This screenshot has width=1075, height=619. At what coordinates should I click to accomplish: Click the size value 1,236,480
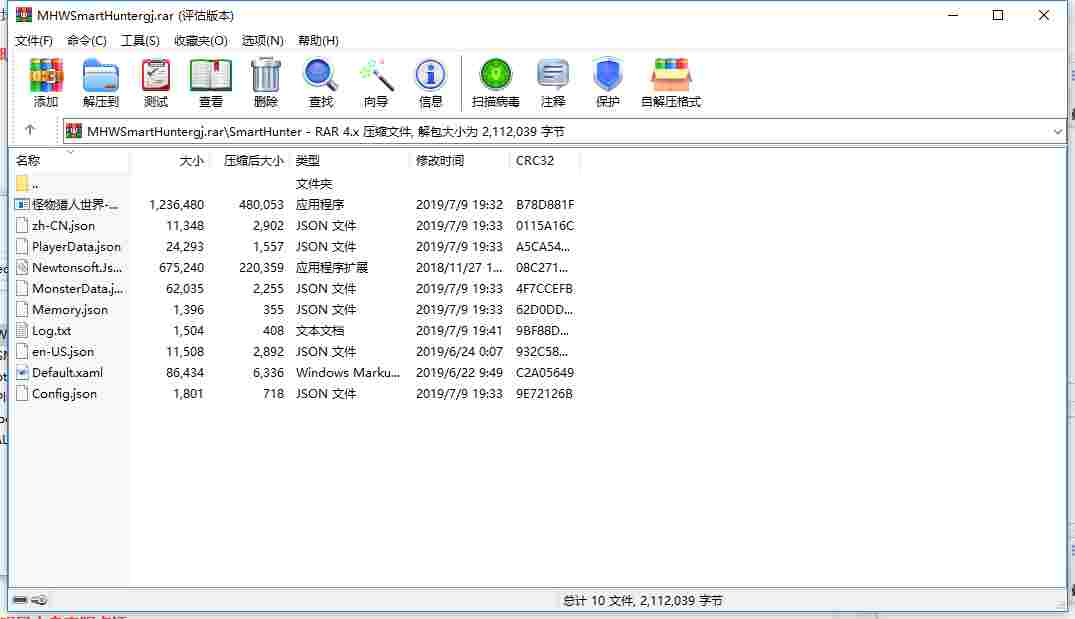coord(176,204)
